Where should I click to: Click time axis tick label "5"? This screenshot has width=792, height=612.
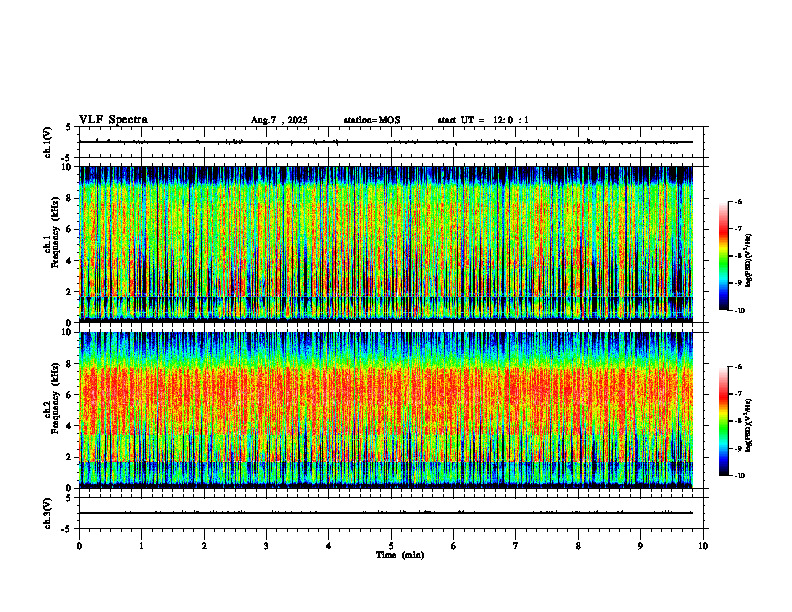tap(391, 546)
